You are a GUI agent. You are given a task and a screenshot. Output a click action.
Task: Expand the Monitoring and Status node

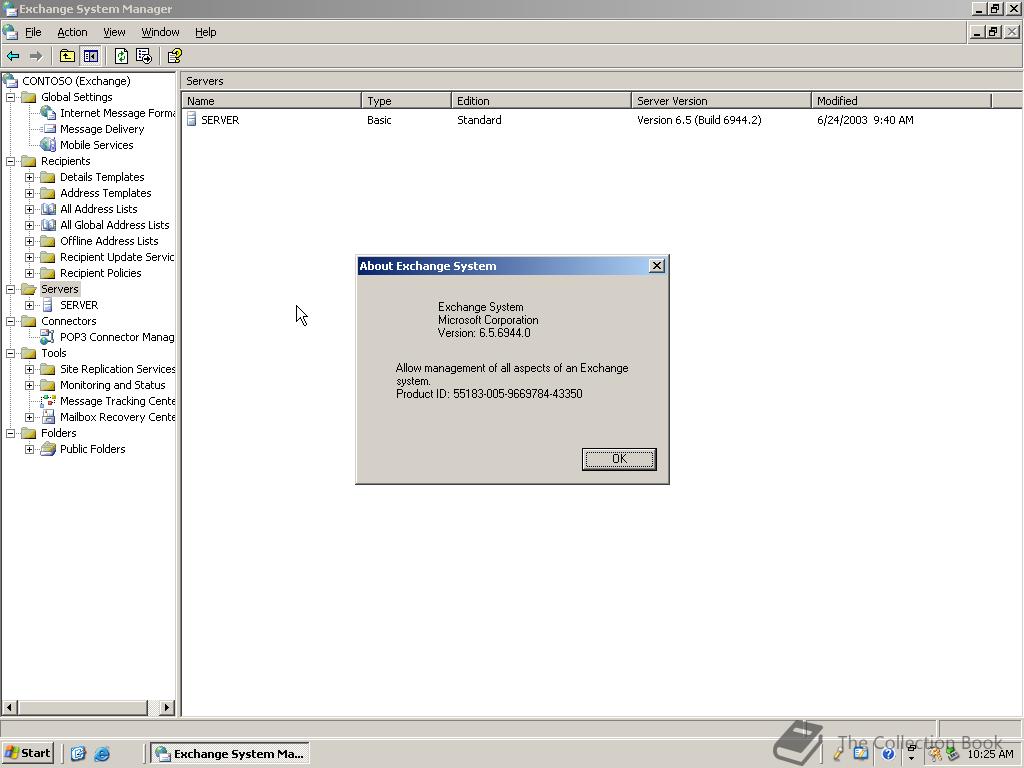(29, 385)
